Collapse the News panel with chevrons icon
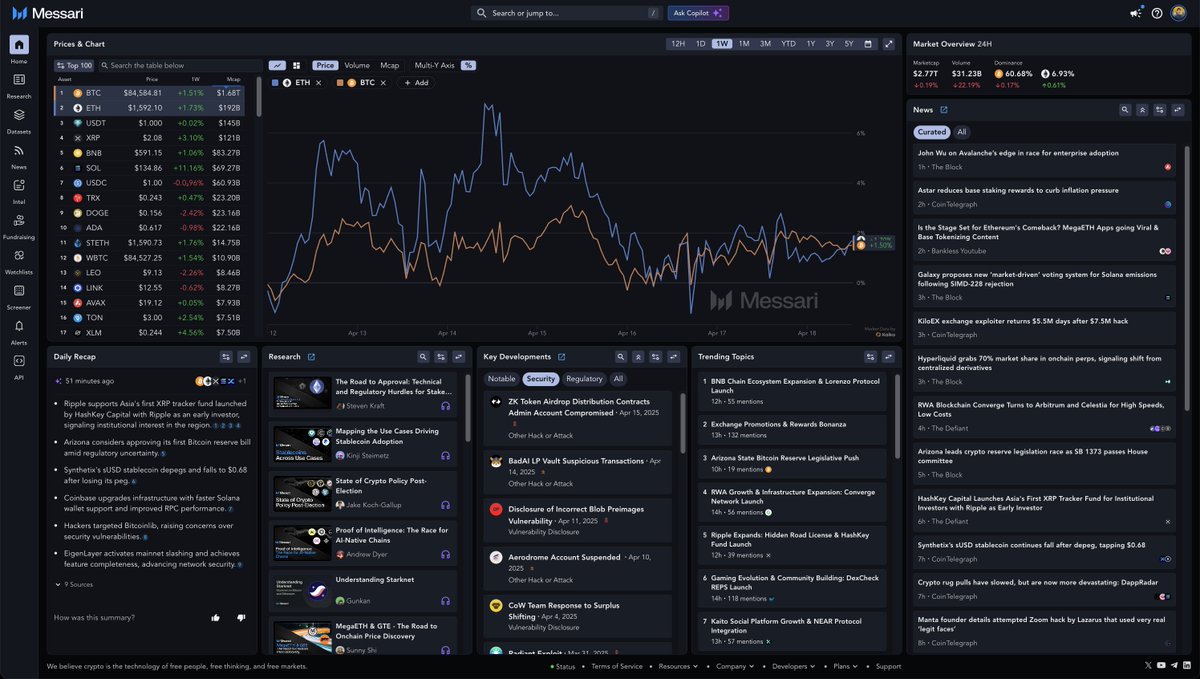This screenshot has width=1200, height=679. coord(1142,110)
